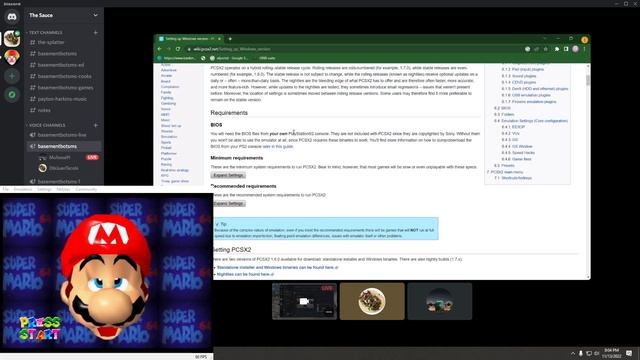
Task: Close the Chrome tab with X
Action: 219,39
